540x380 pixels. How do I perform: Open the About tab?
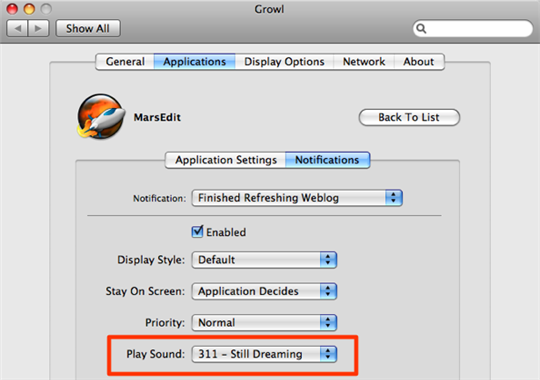[419, 62]
